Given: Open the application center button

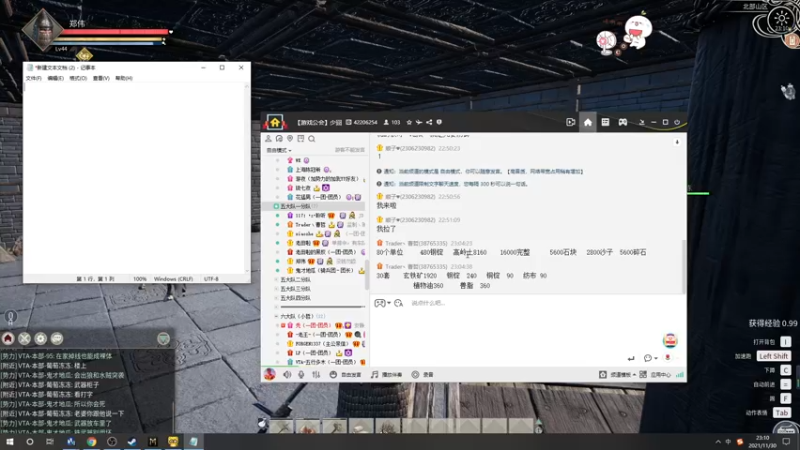Looking at the screenshot, I should 656,374.
